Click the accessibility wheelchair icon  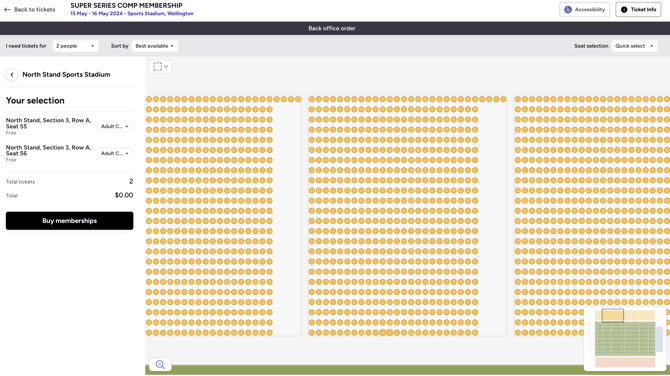pyautogui.click(x=568, y=9)
